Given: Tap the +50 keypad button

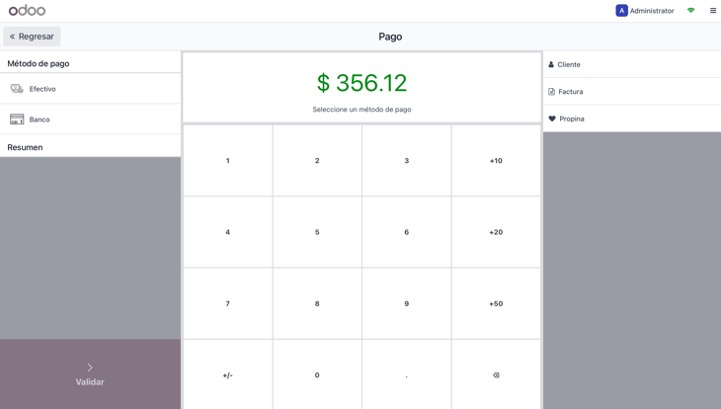Looking at the screenshot, I should click(496, 304).
